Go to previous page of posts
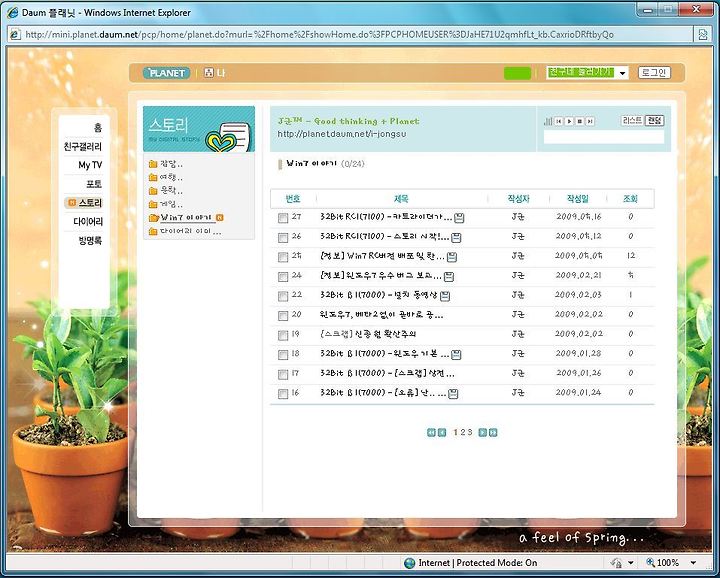720x578 pixels. [442, 432]
